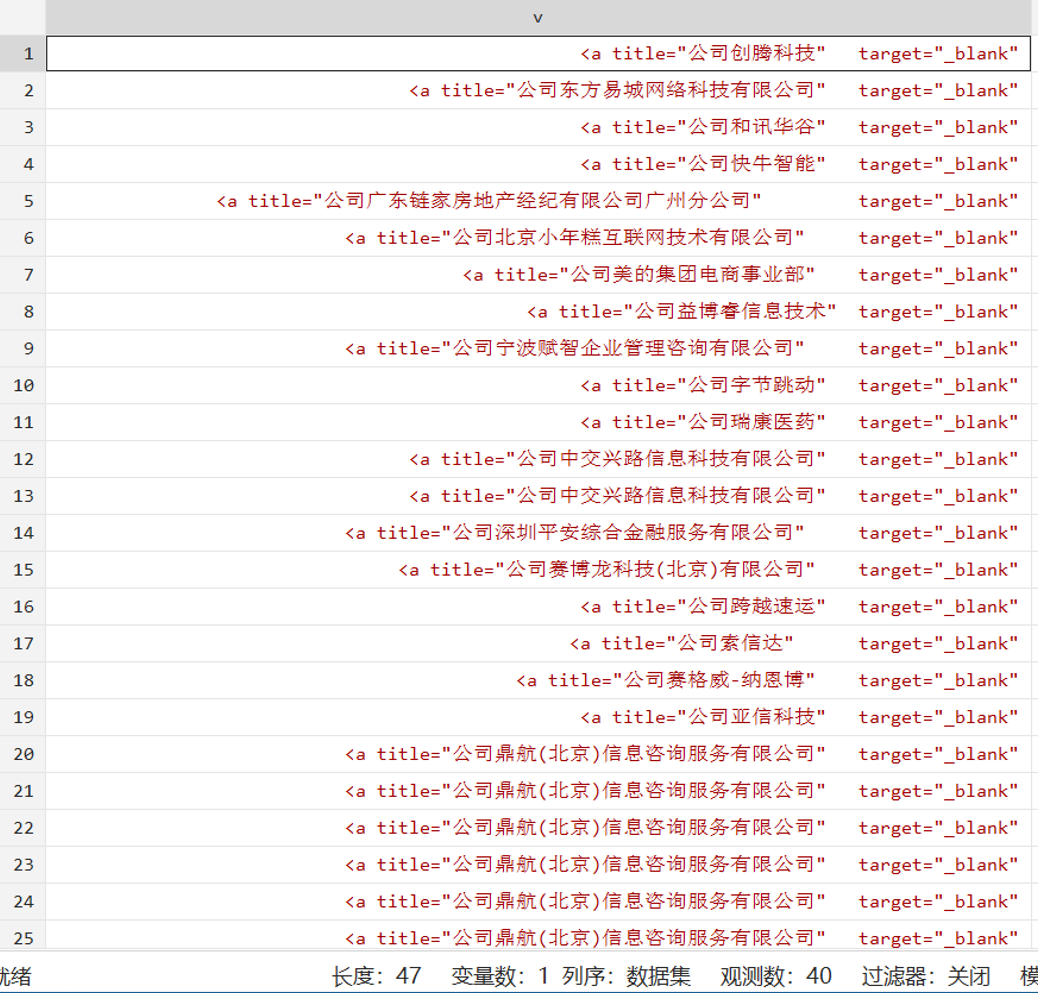Select the cell containing 公司东方易城网络科技有限公司
Image resolution: width=1038 pixels, height=993 pixels.
pos(538,91)
